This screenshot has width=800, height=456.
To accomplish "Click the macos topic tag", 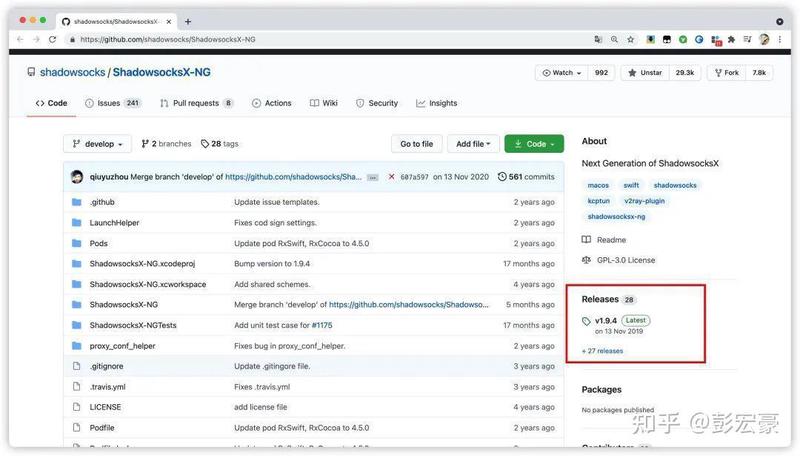I will 598,185.
